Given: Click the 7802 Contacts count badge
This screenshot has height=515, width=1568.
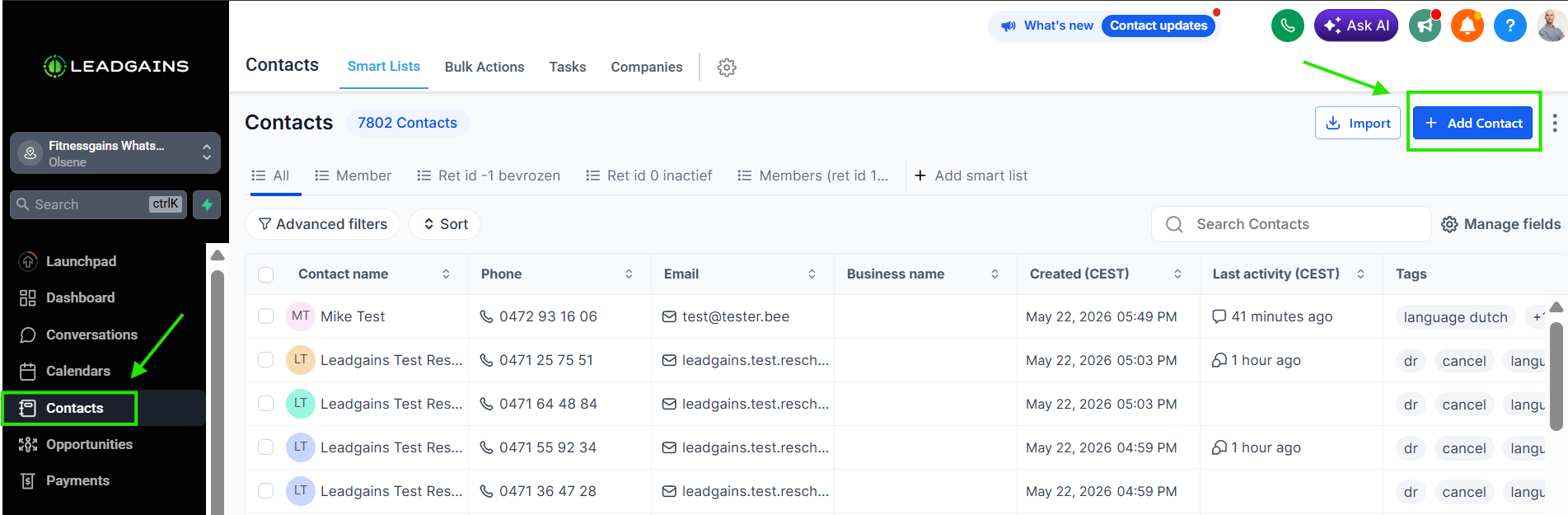Looking at the screenshot, I should [x=407, y=123].
